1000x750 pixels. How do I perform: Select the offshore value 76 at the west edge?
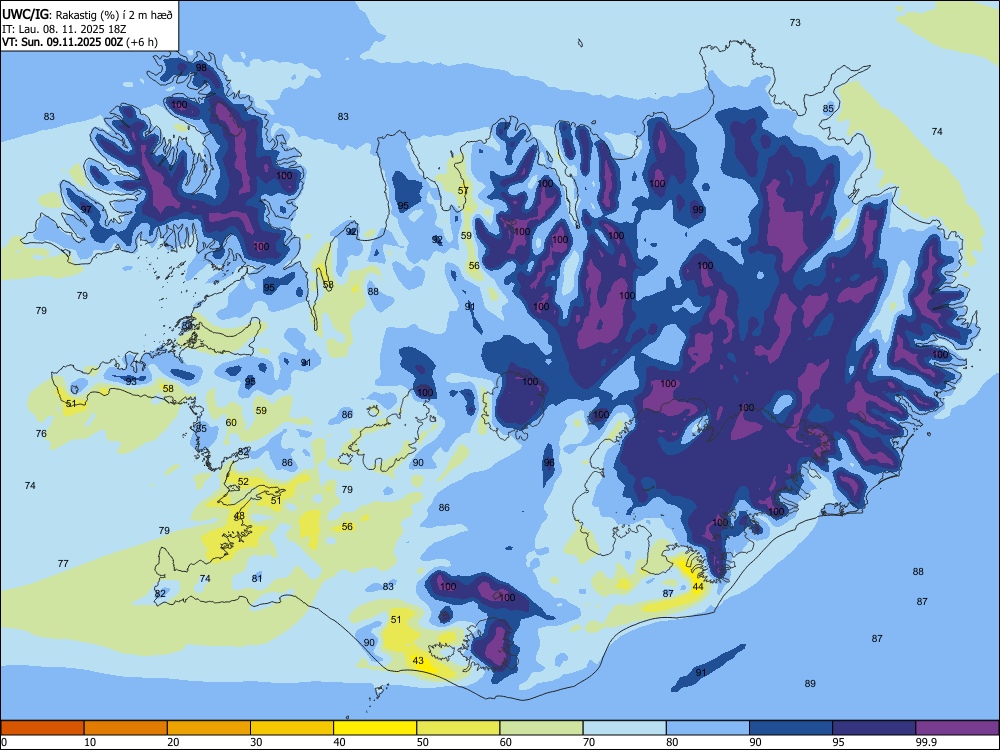pos(41,434)
